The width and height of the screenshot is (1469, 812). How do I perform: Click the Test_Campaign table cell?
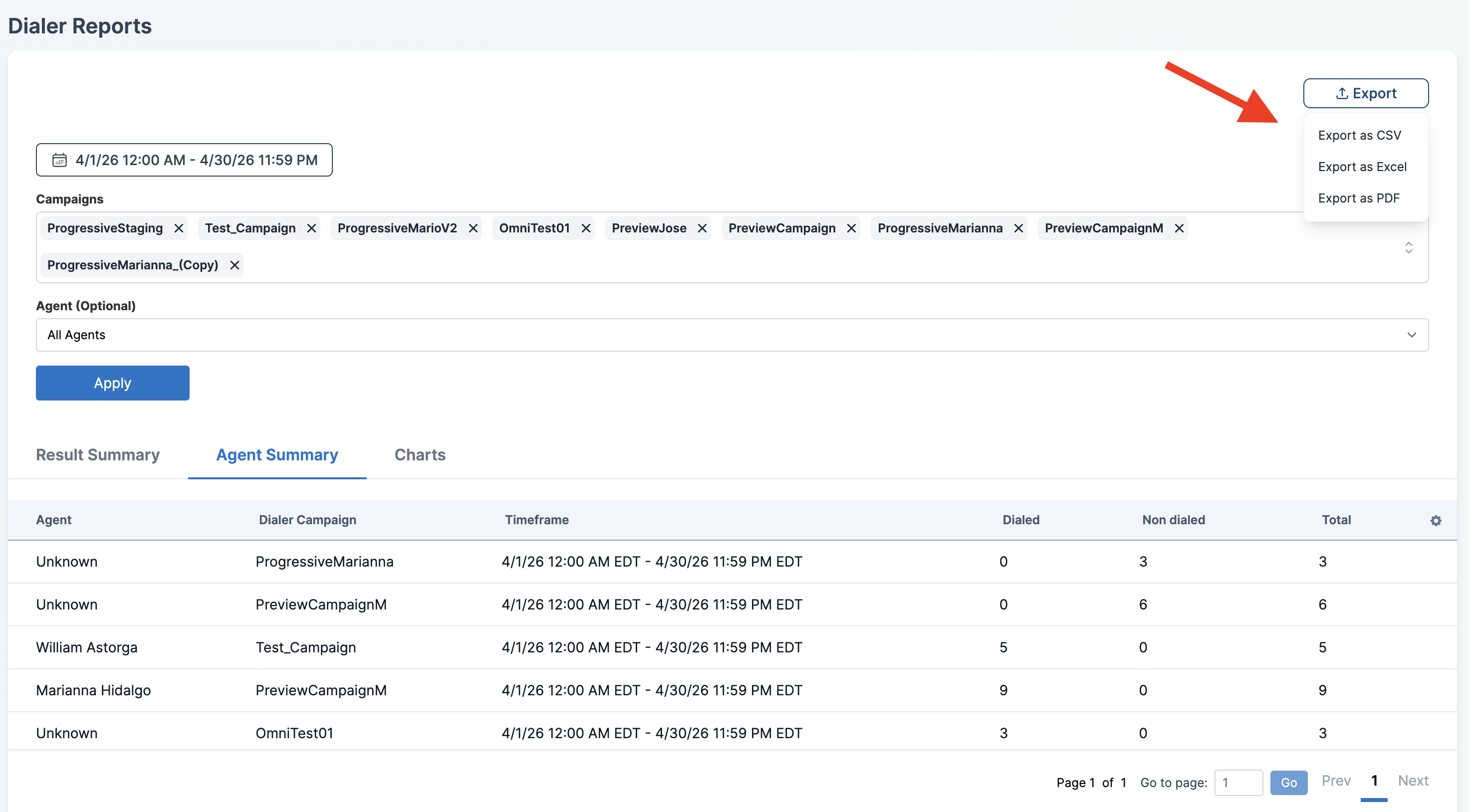[x=306, y=647]
